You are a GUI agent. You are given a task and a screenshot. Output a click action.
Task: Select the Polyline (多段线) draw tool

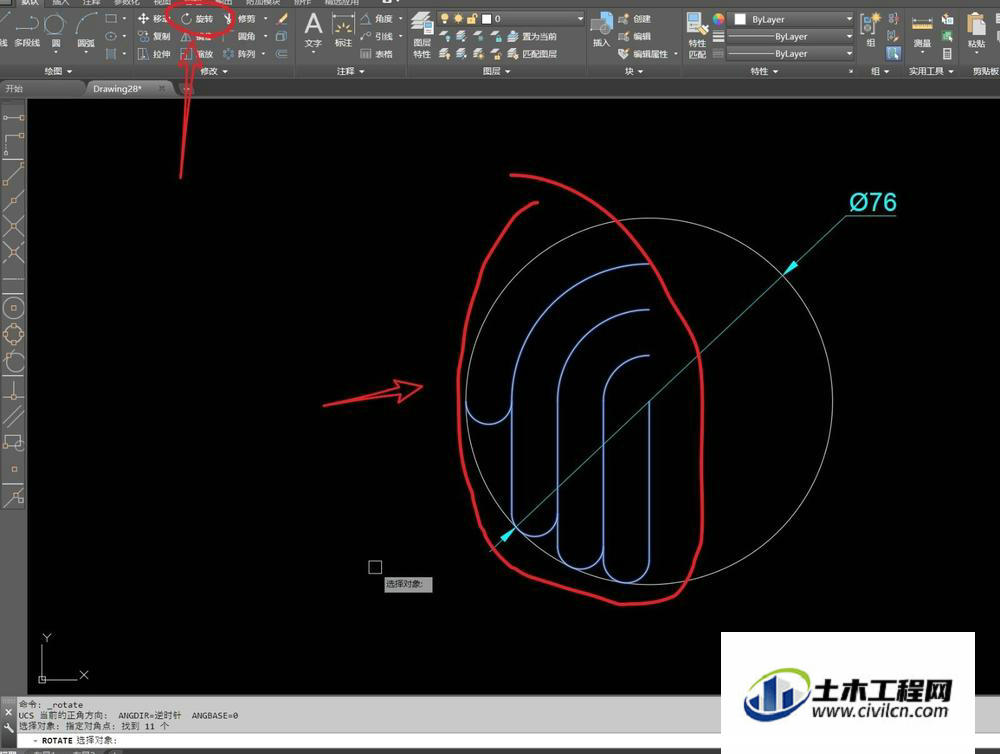coord(26,29)
